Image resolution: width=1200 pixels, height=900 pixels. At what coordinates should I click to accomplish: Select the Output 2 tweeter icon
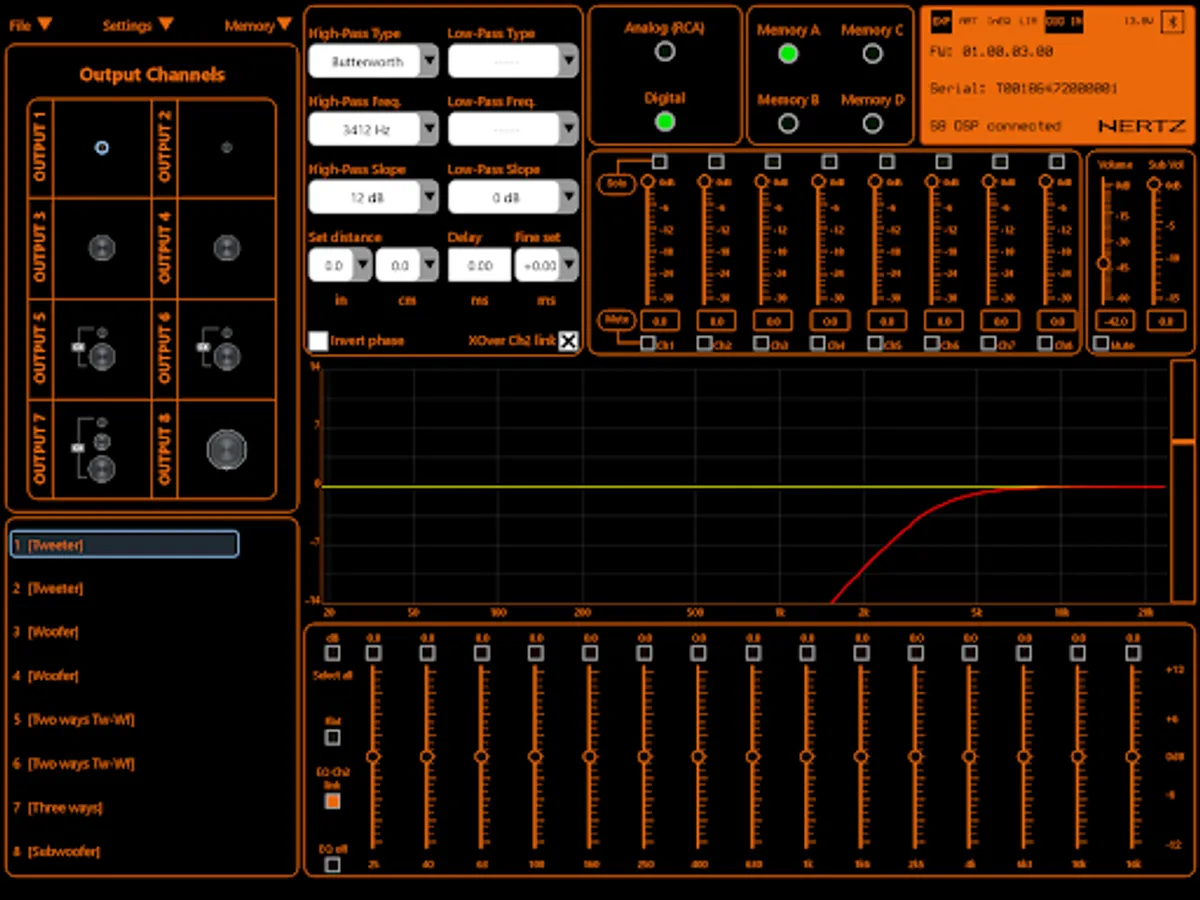(226, 147)
